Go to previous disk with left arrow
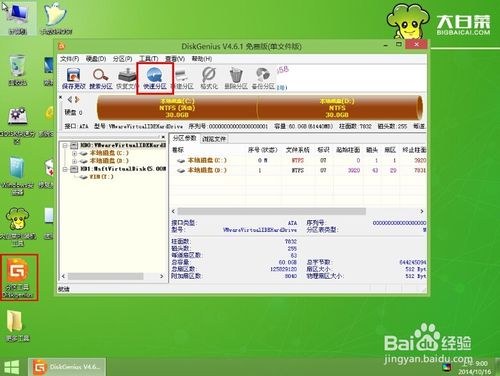The image size is (500, 376). (x=70, y=99)
